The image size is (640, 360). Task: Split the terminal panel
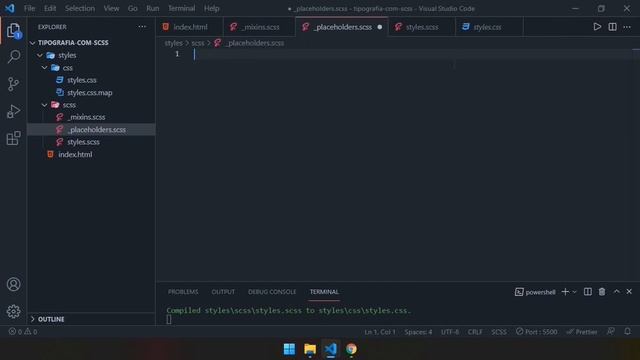tap(588, 291)
